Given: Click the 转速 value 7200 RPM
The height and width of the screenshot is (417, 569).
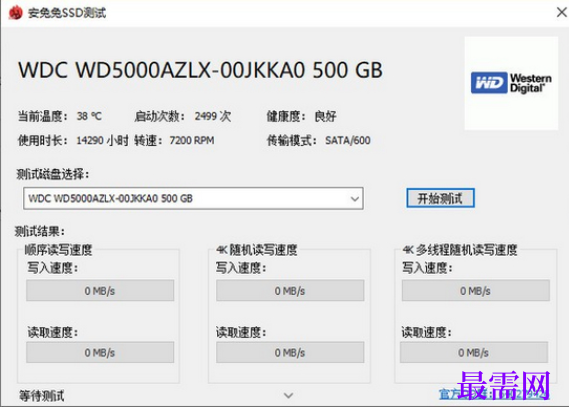Looking at the screenshot, I should pyautogui.click(x=192, y=140).
